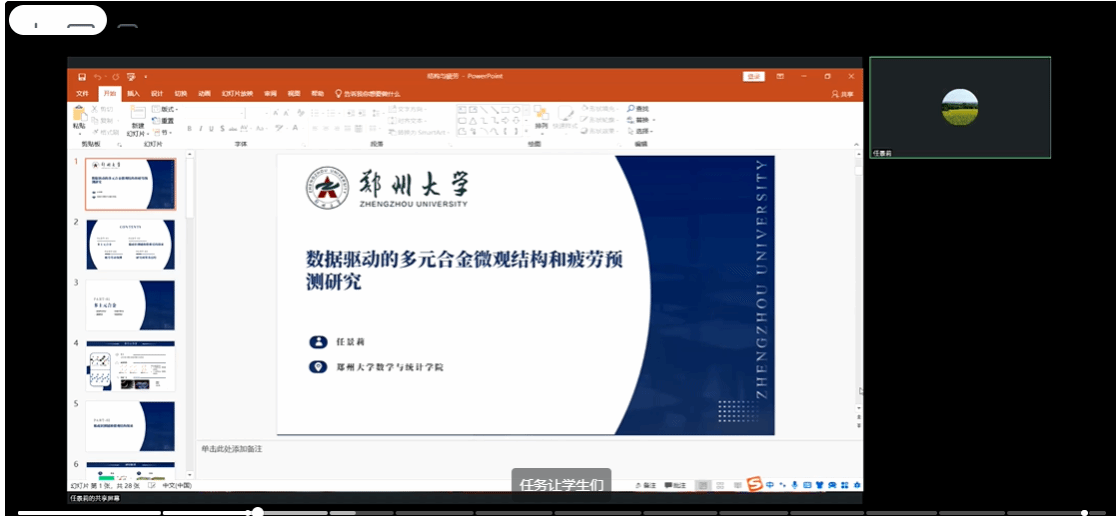The height and width of the screenshot is (516, 1116).
Task: Toggle Italic (I) formatting
Action: 201,129
